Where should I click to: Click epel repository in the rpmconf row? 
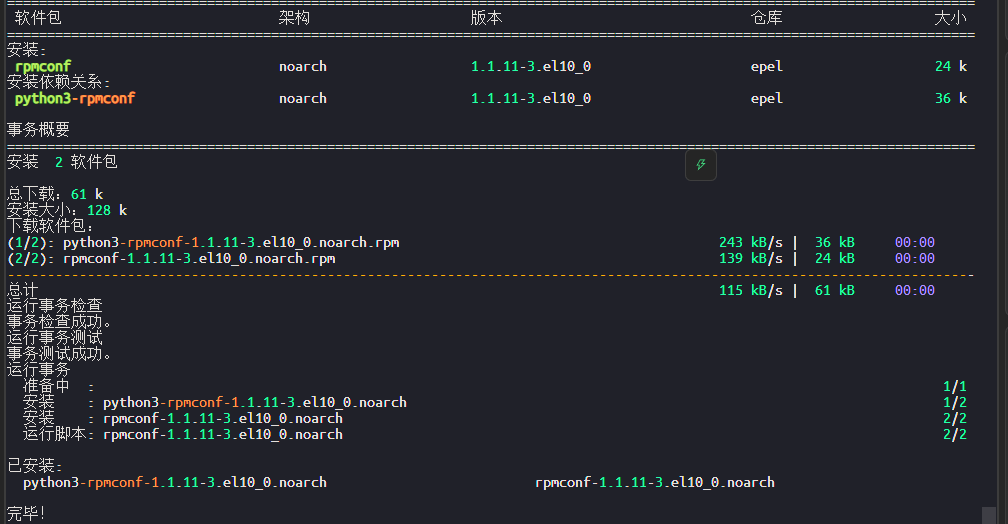tap(767, 66)
